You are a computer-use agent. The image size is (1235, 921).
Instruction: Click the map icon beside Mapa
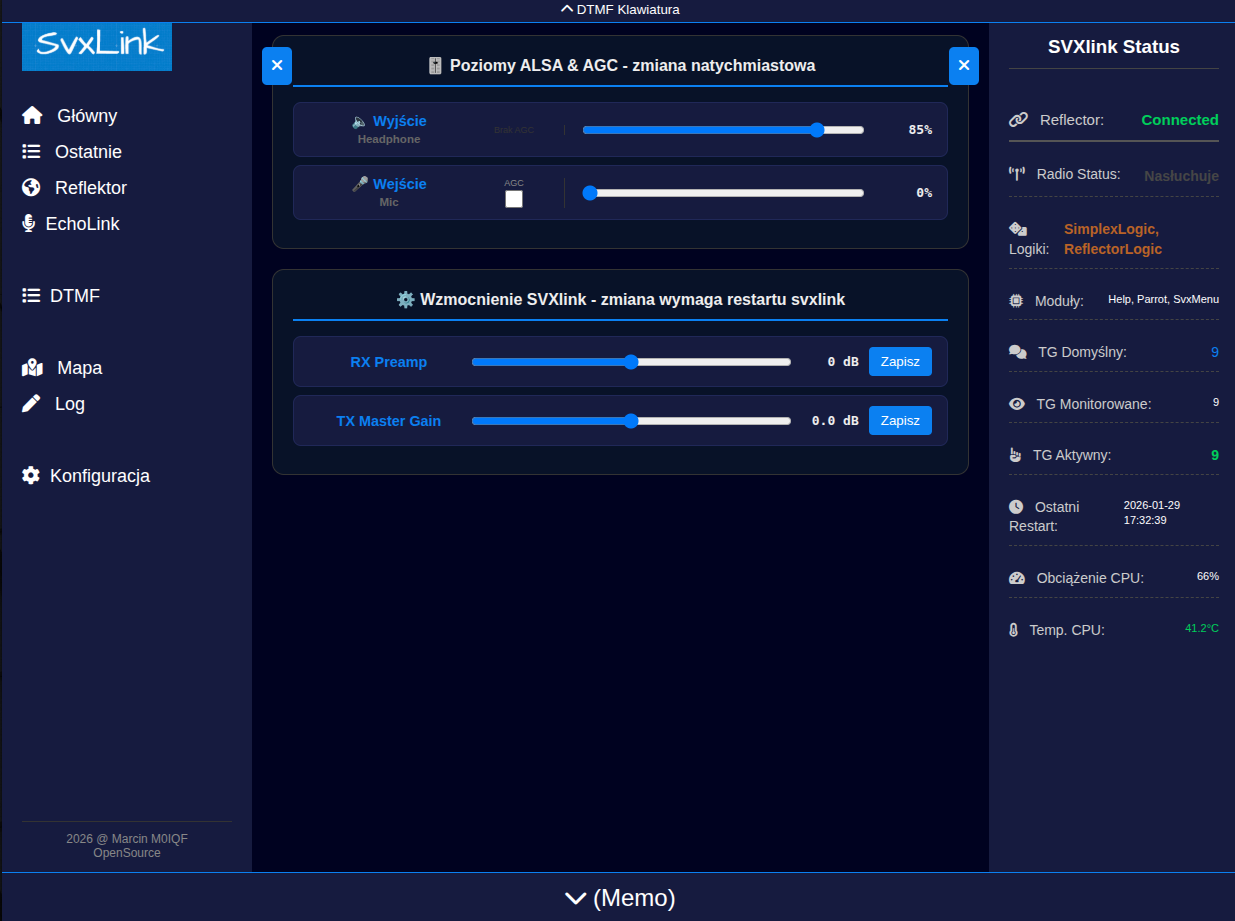[x=32, y=368]
